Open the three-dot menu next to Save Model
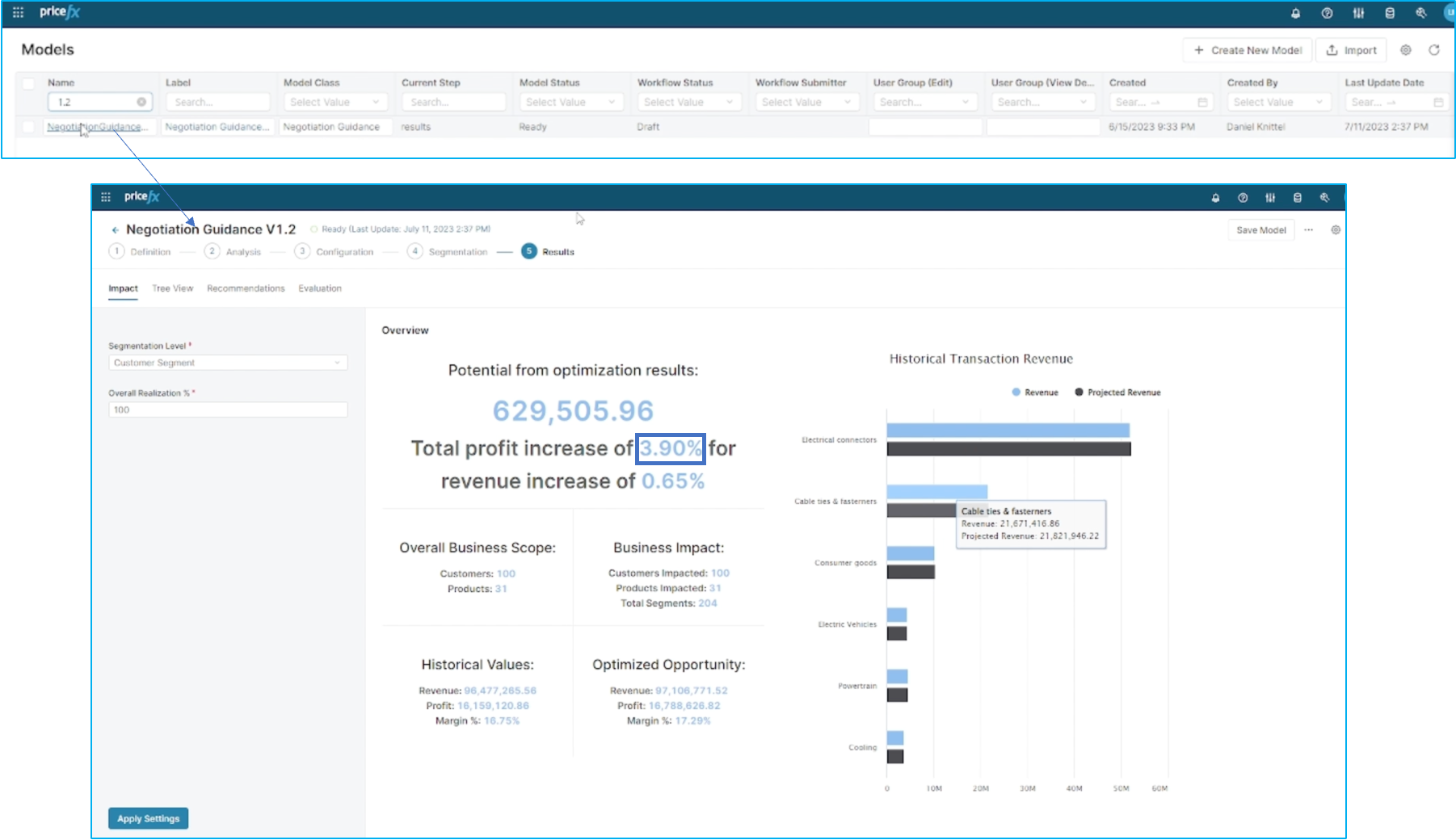 pyautogui.click(x=1308, y=230)
